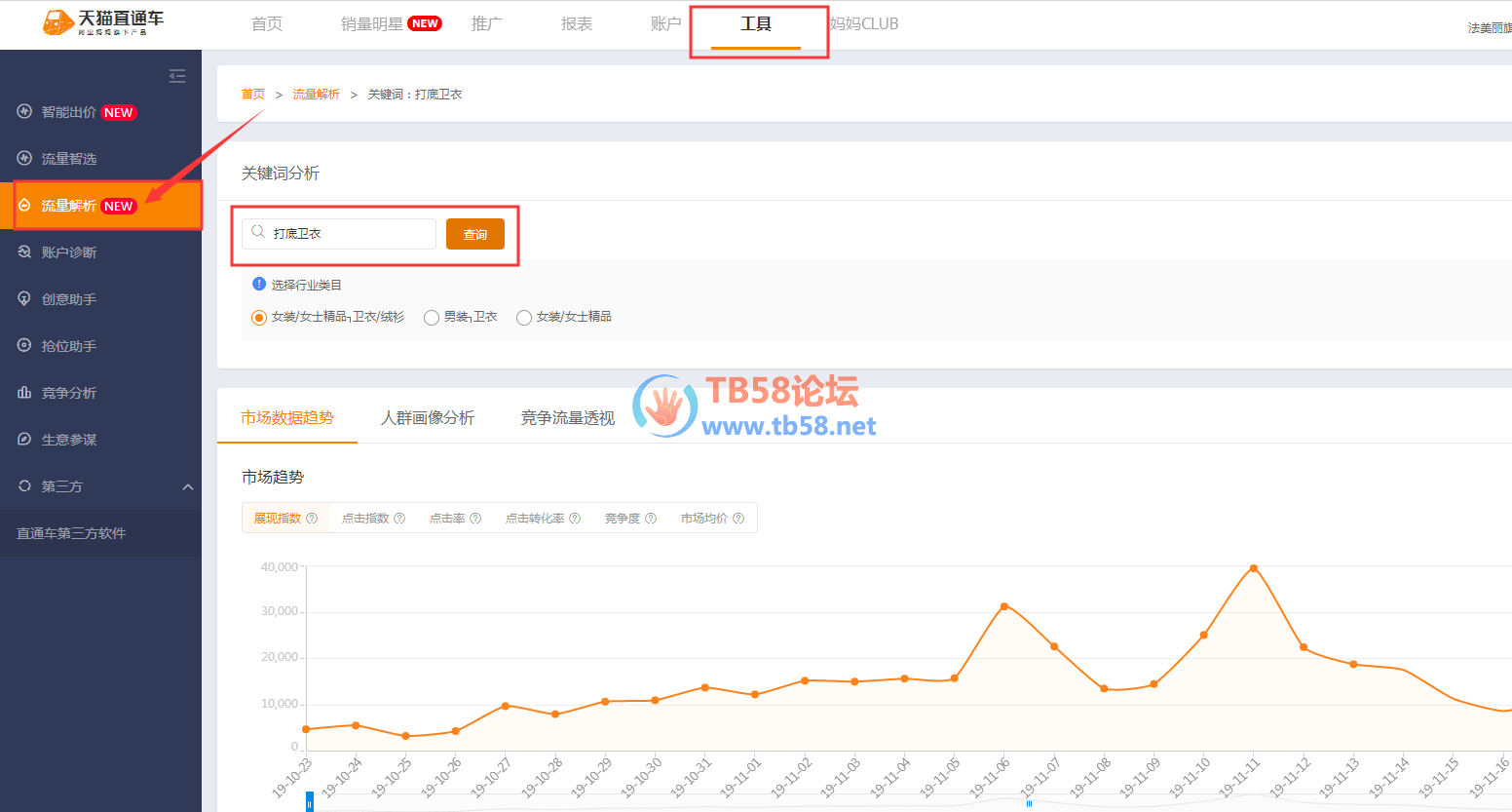Follow the 流量解析 breadcrumb link
1512x812 pixels.
tap(316, 95)
